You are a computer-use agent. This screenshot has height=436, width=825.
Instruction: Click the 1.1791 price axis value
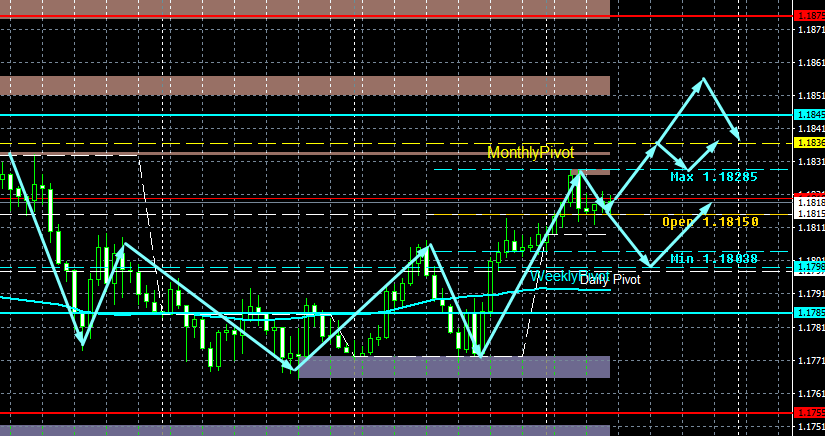point(811,293)
